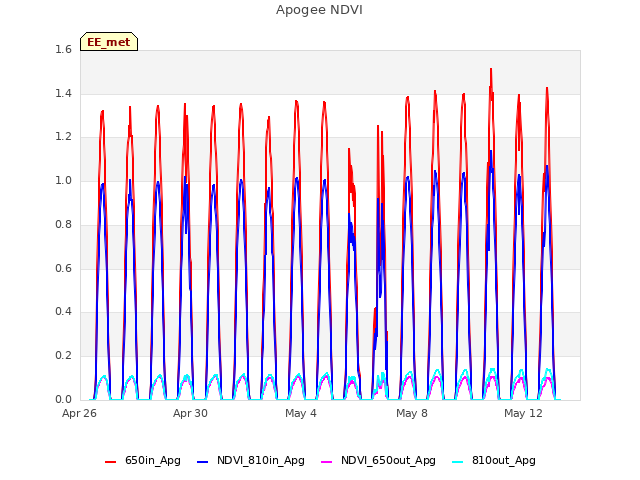Toggle the NDVI_810in_Apg legend entry
This screenshot has height=480, width=640.
tap(251, 460)
